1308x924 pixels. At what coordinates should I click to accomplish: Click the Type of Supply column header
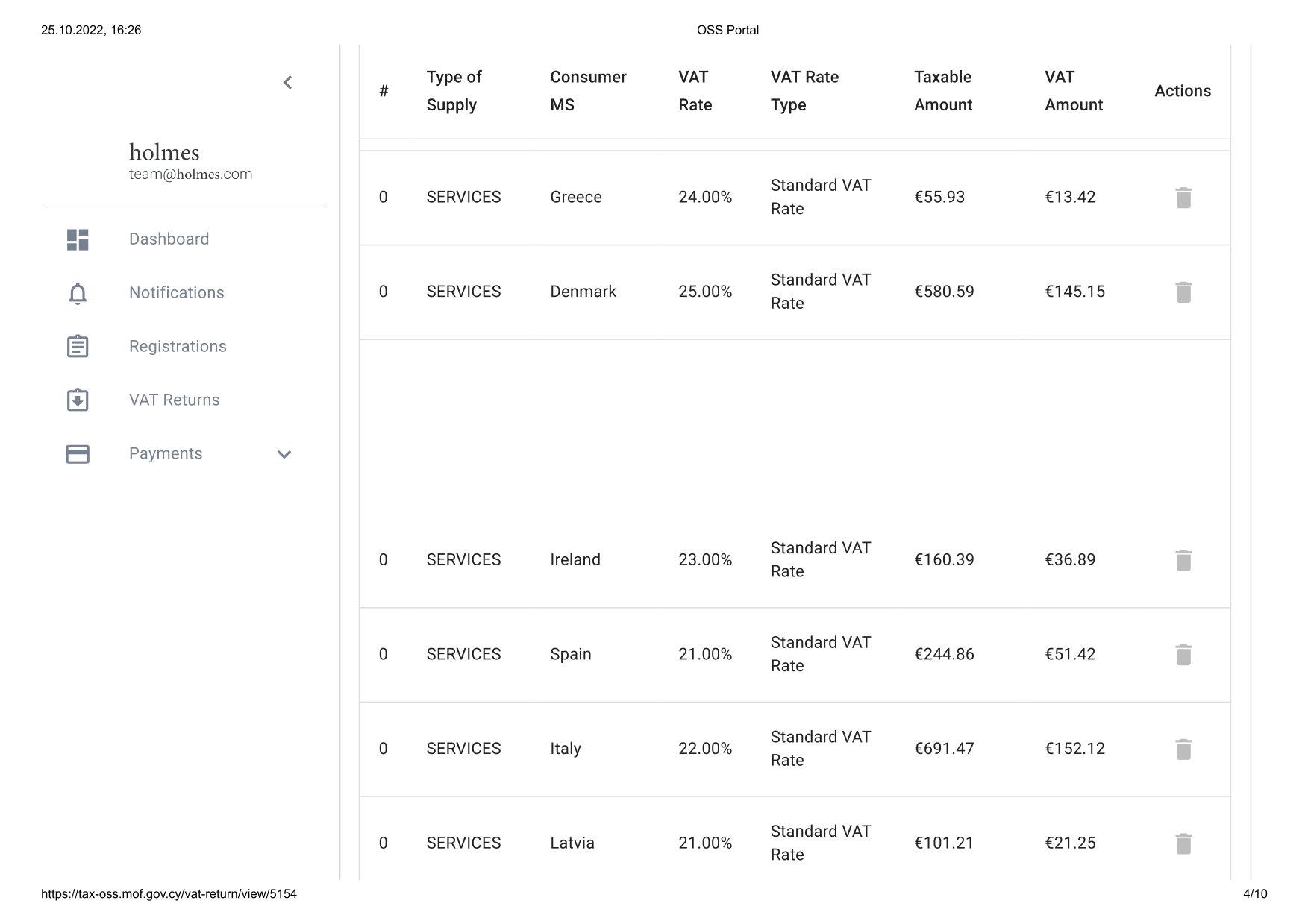(x=454, y=91)
